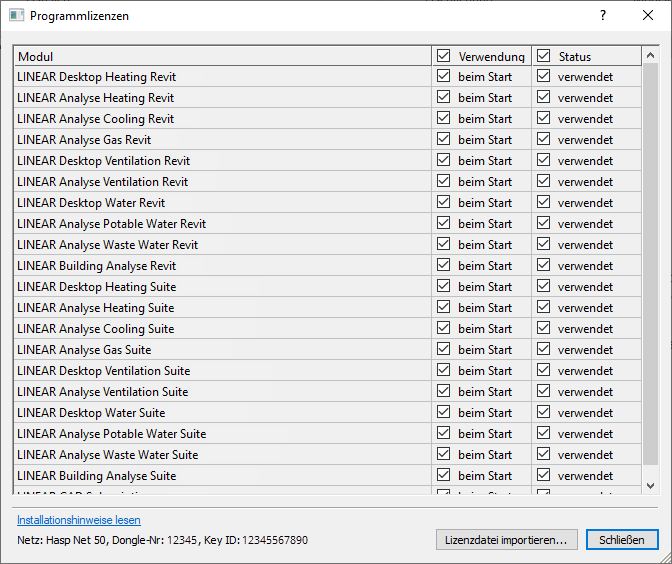Toggle verwendet for Desktop Water Suite

pos(543,412)
